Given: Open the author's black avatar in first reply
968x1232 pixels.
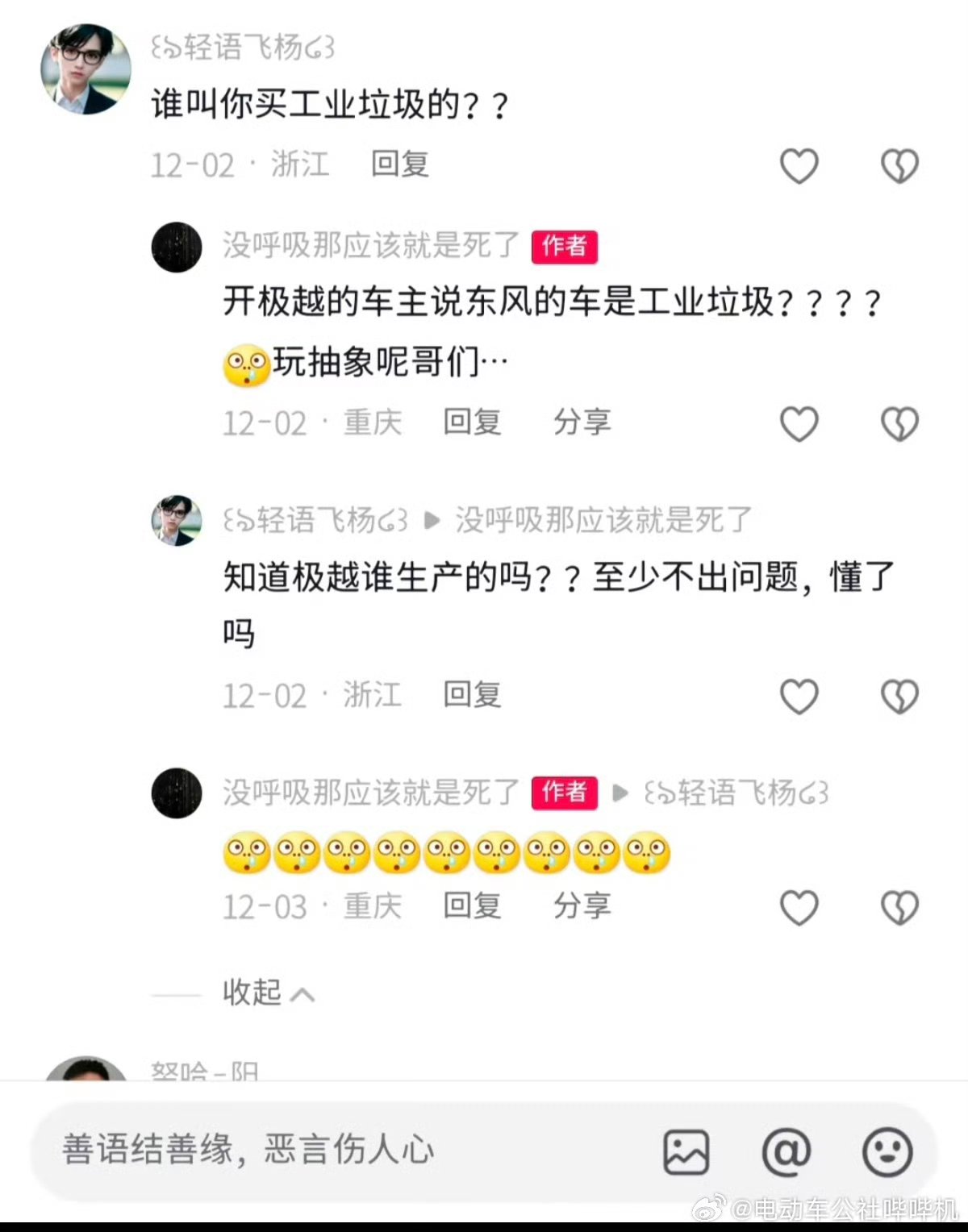Looking at the screenshot, I should [x=177, y=247].
